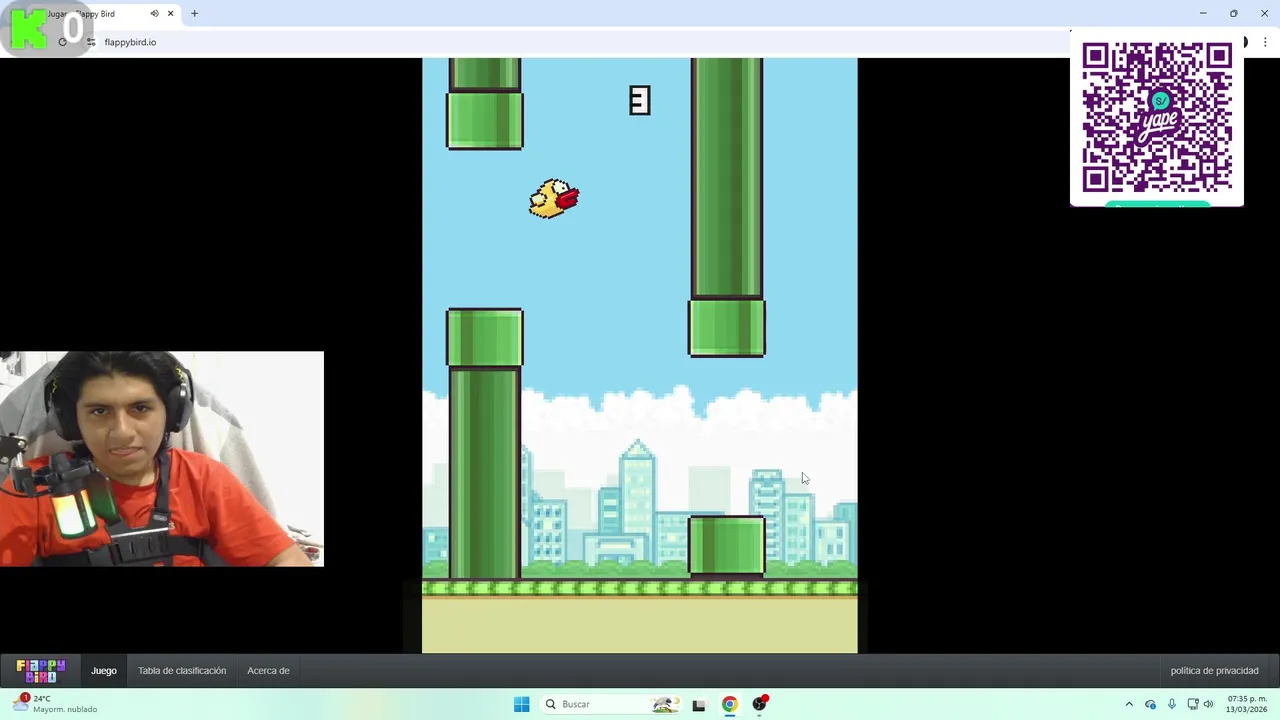Show hidden system tray icons
The height and width of the screenshot is (720, 1280).
click(1129, 704)
